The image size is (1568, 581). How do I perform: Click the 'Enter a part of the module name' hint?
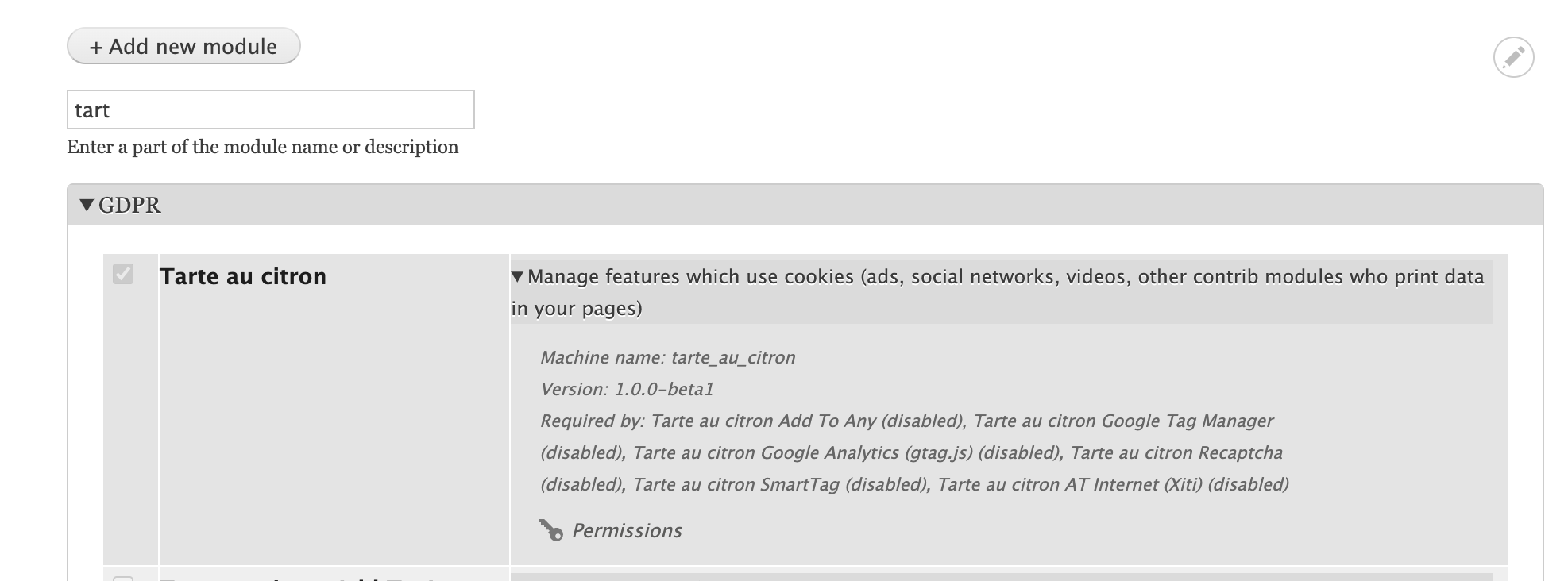click(261, 146)
